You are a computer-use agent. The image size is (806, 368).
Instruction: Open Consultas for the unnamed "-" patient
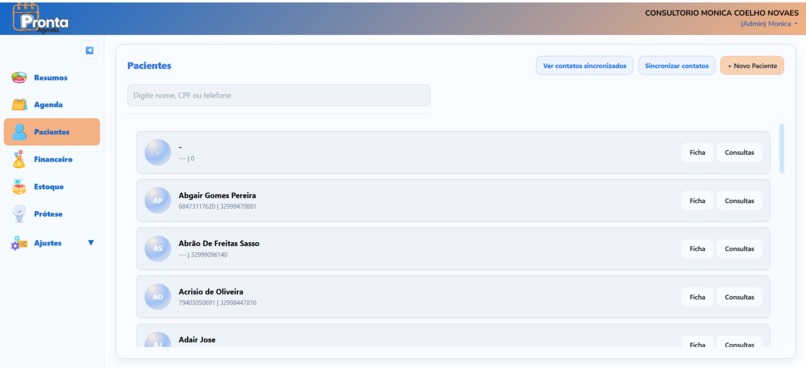[739, 153]
